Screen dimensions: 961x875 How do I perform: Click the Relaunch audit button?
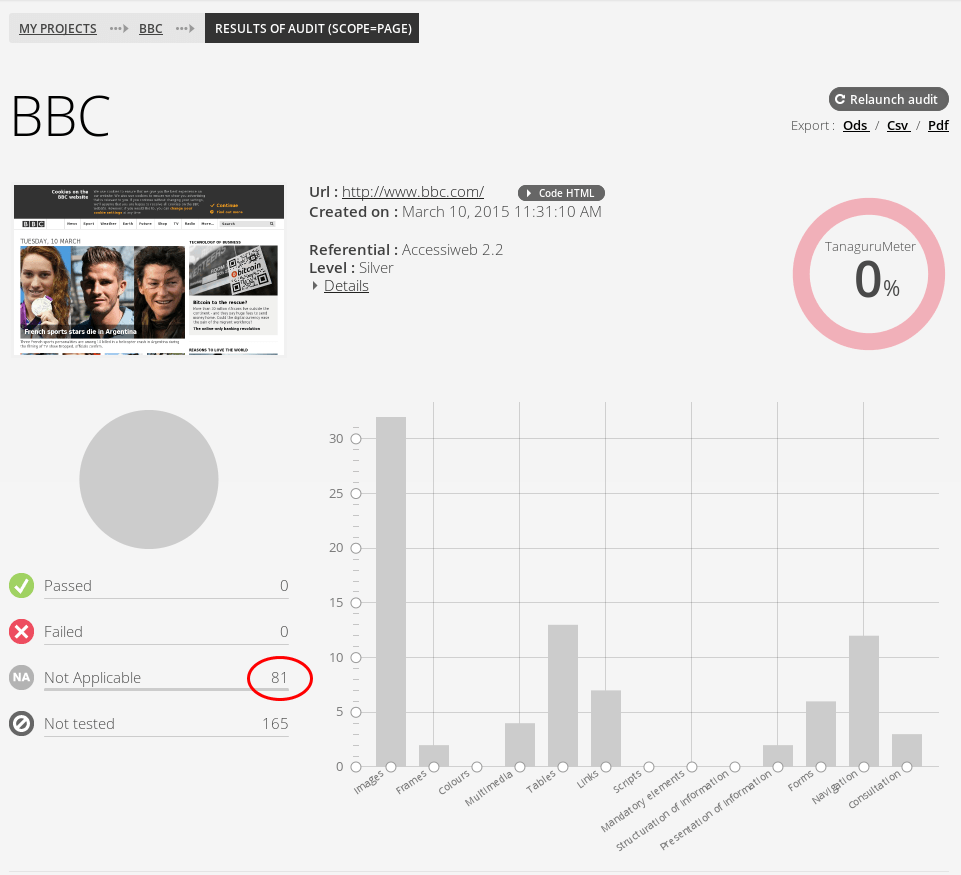coord(888,99)
